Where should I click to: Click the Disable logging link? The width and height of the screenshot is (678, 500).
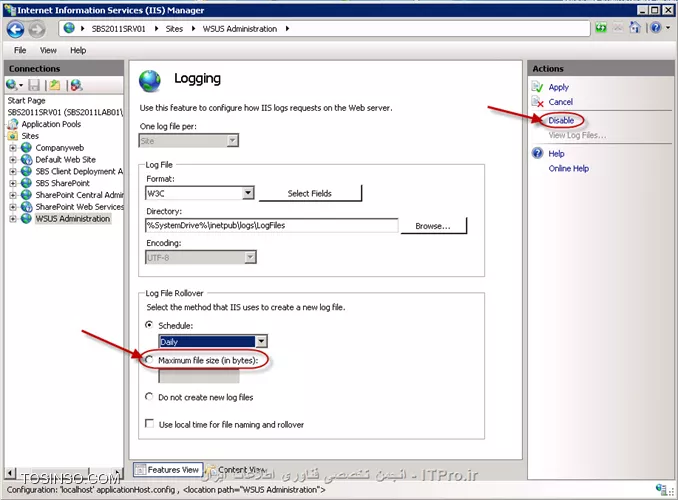(x=561, y=121)
